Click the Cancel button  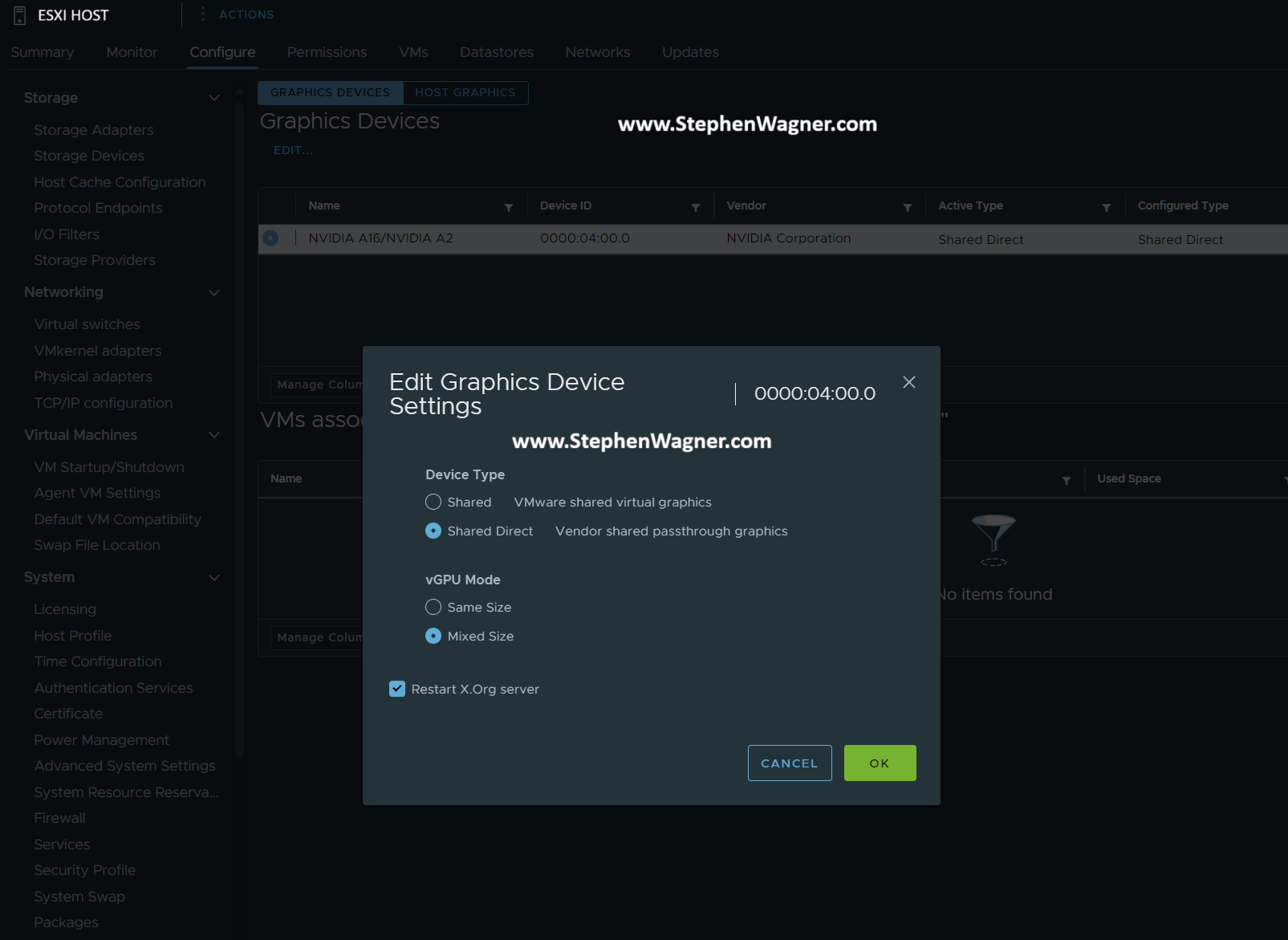790,763
